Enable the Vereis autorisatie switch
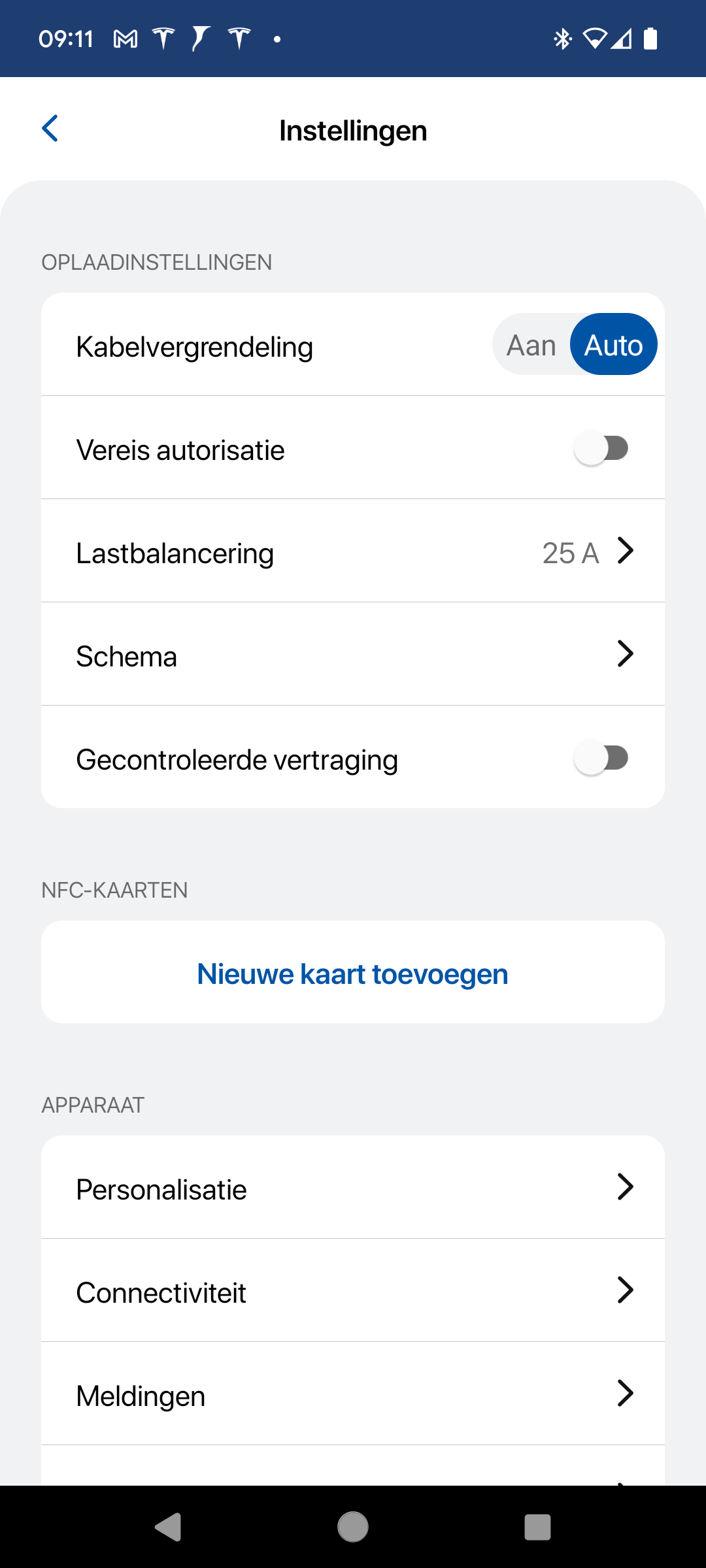Screen dimensions: 706x1568 (x=601, y=449)
